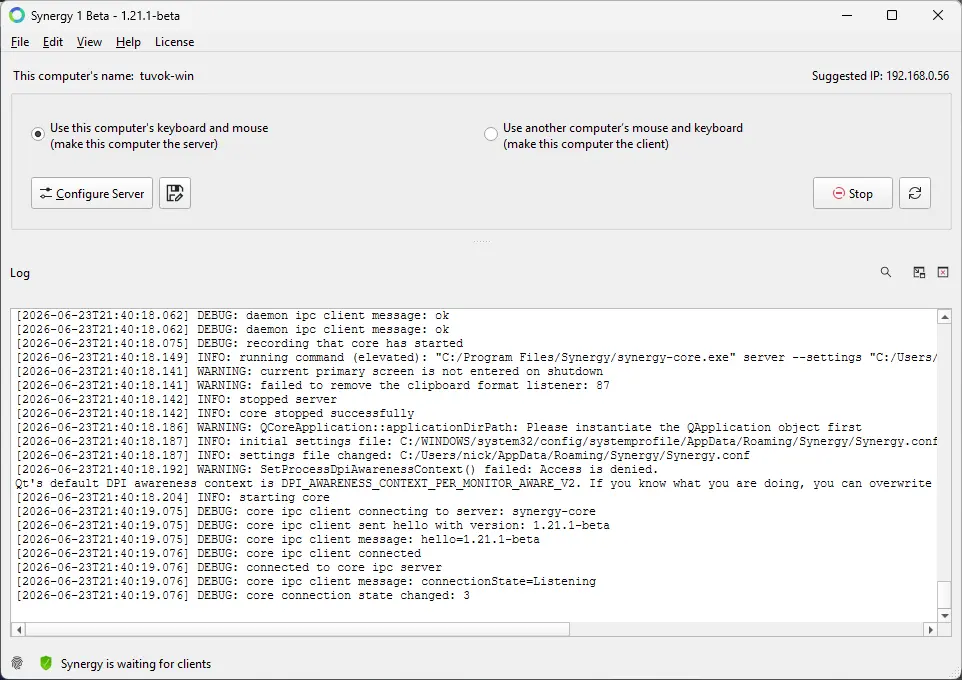This screenshot has height=680, width=962.
Task: Click the 'recording that core has started' log line
Action: tap(239, 344)
